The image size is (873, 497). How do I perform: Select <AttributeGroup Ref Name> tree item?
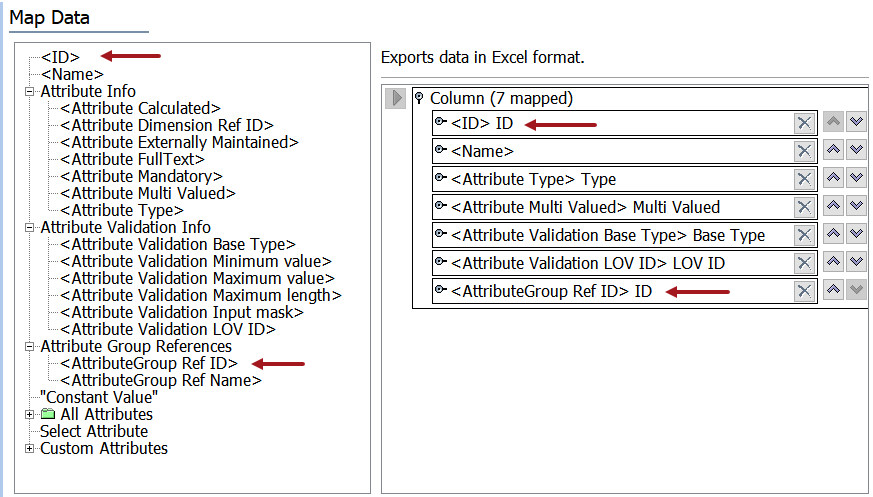click(160, 380)
